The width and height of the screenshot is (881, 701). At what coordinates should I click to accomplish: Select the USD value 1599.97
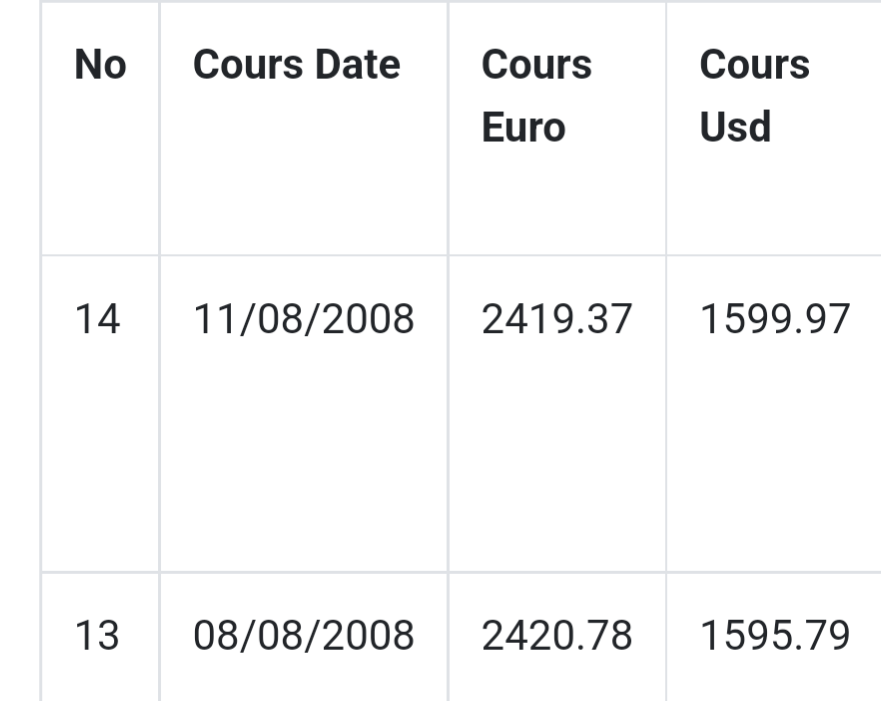pos(775,320)
